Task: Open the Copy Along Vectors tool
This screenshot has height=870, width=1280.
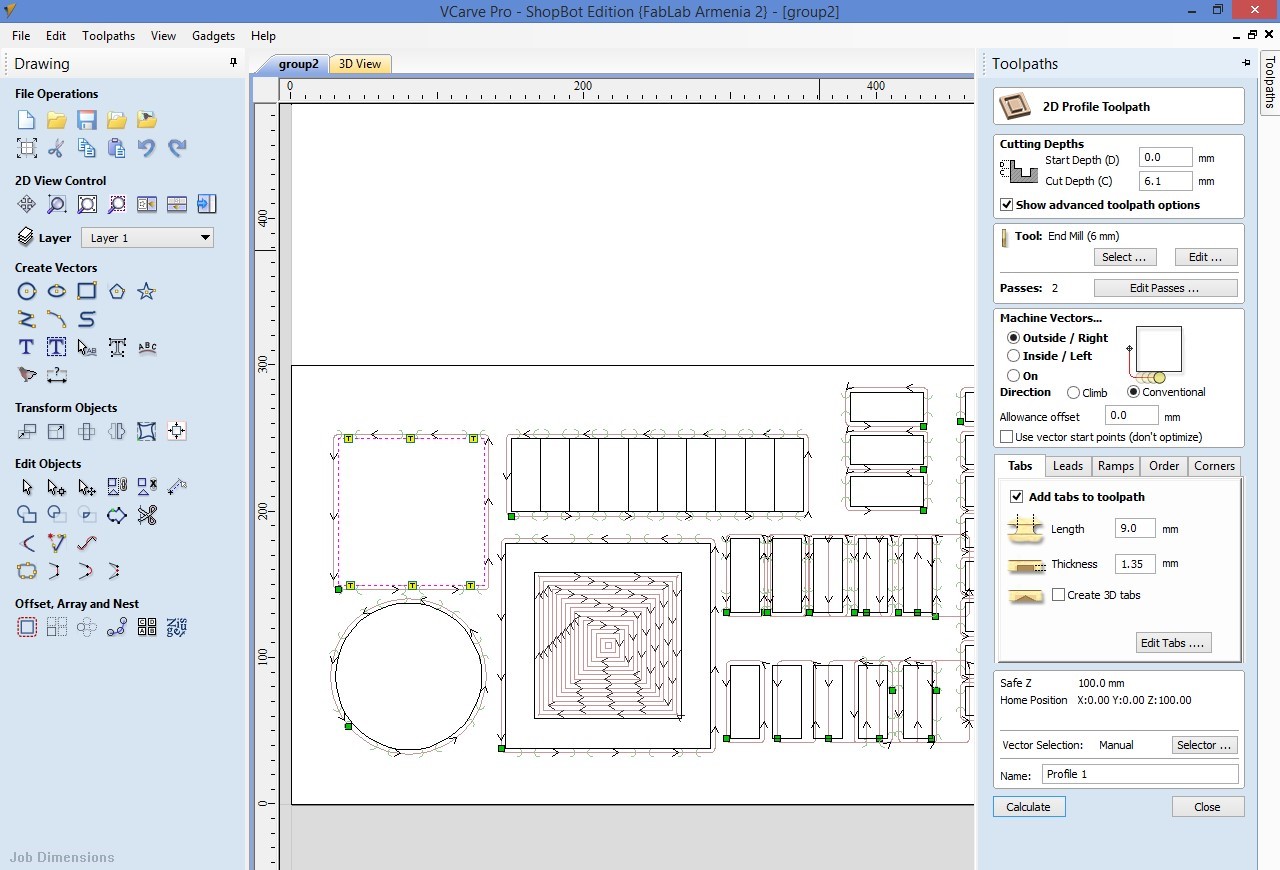Action: 117,627
